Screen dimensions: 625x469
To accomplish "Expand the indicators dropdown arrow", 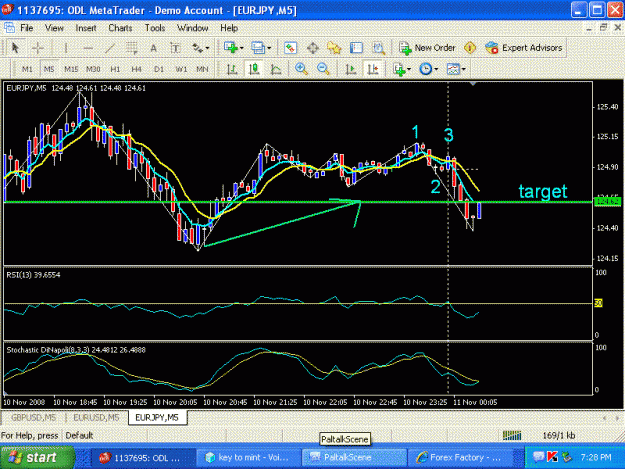I will pyautogui.click(x=409, y=70).
